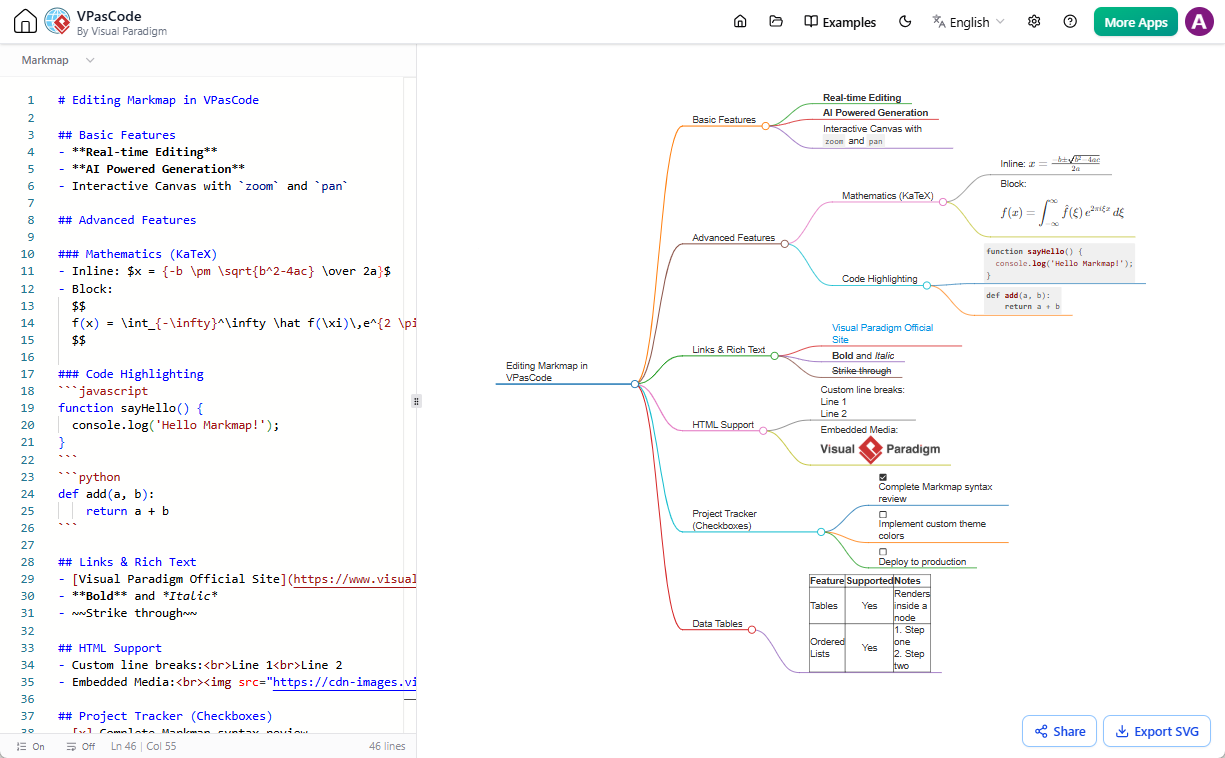
Task: Check the 'Implement custom theme colors' checkbox
Action: [883, 514]
